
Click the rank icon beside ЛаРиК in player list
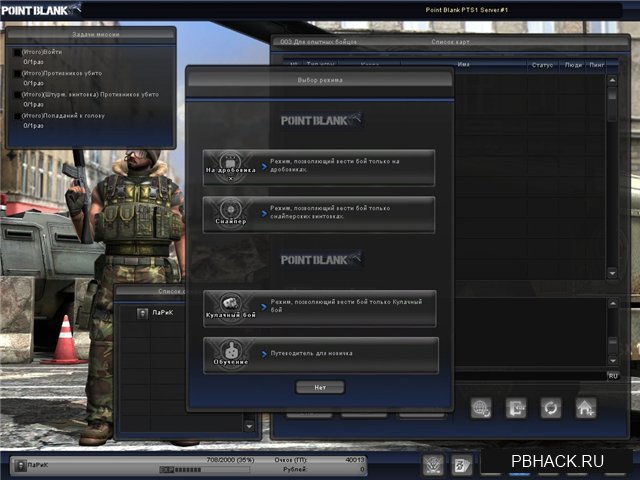[142, 313]
